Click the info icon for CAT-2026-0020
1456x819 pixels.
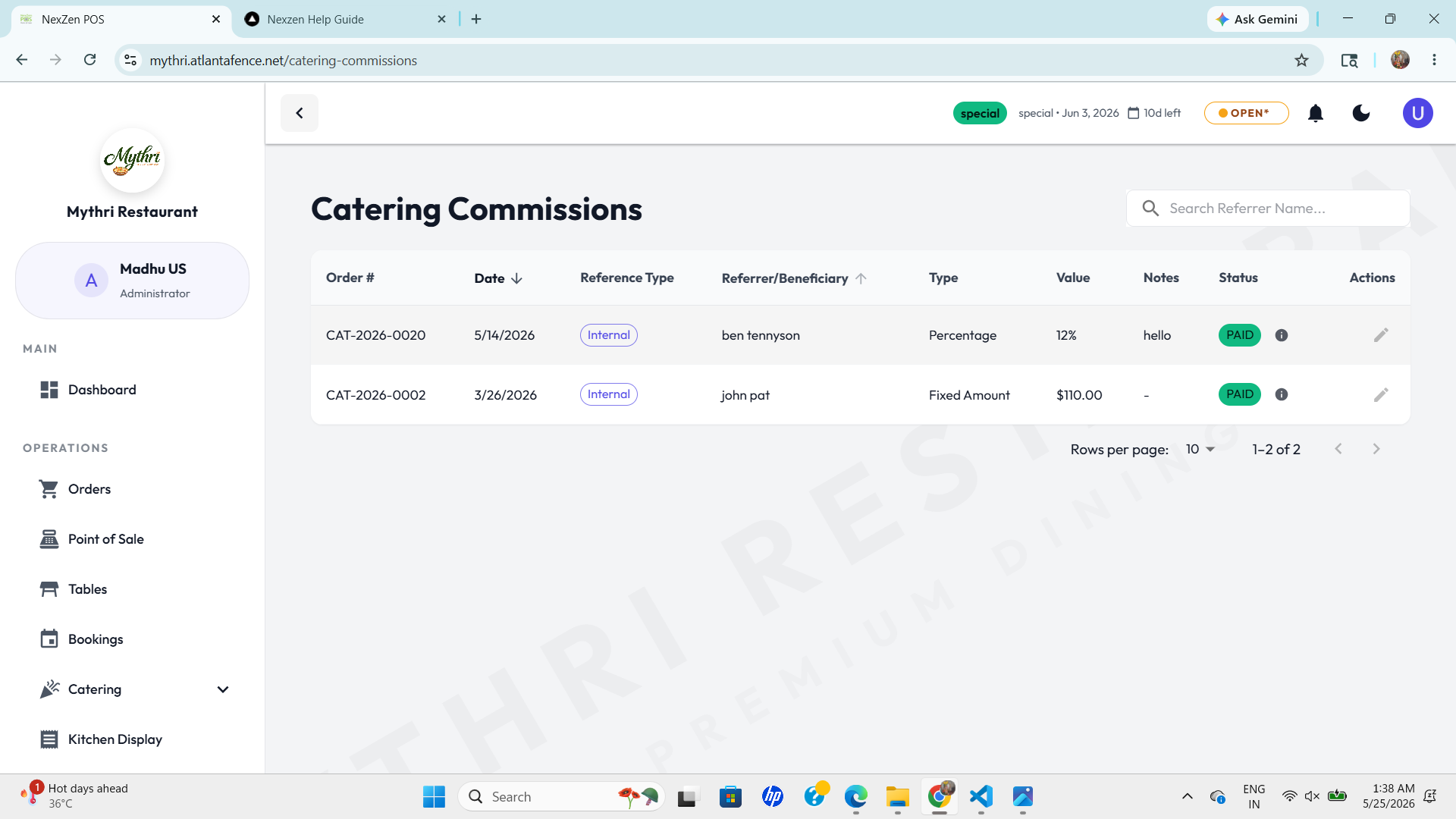click(1282, 335)
